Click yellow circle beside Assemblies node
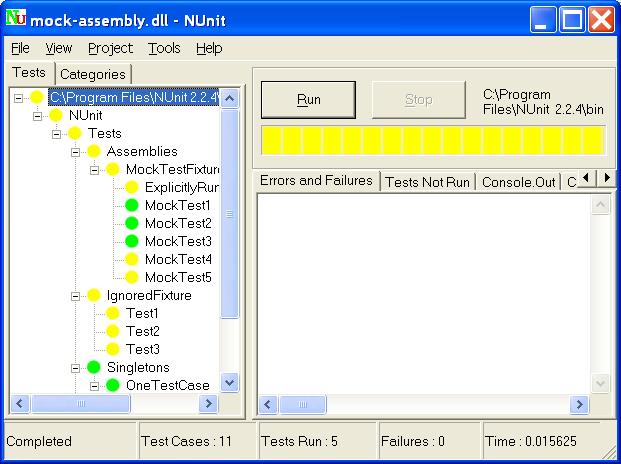Screen dimensions: 621x464 point(93,151)
